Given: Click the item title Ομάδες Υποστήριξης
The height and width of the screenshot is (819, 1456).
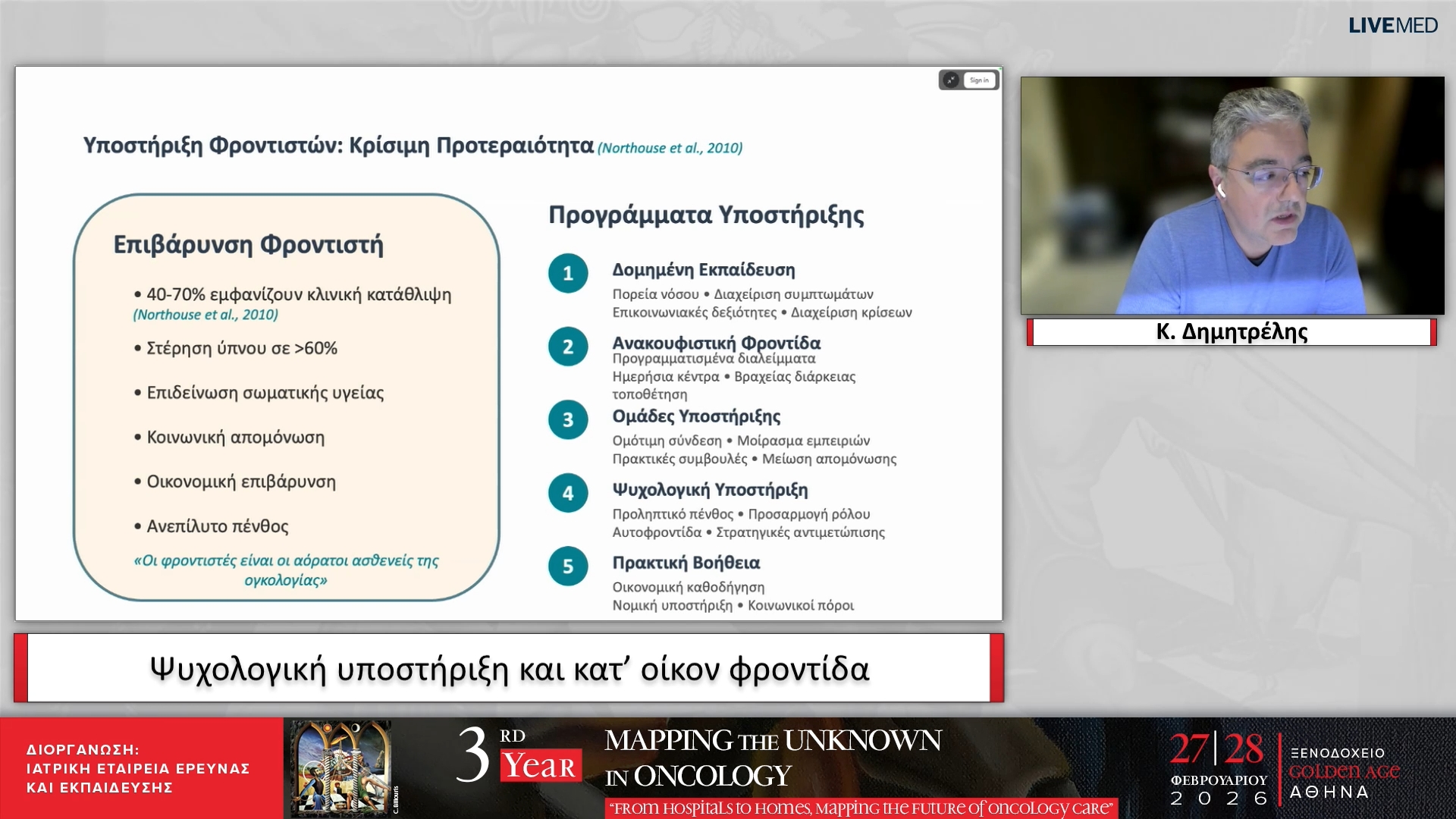Looking at the screenshot, I should (x=696, y=416).
